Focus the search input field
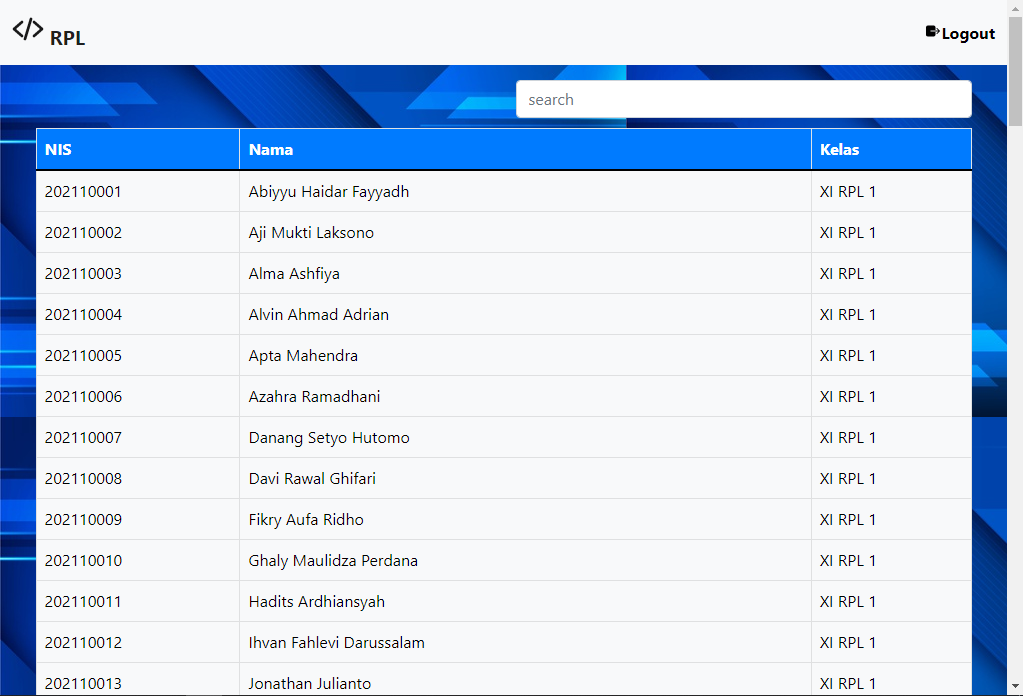The image size is (1023, 696). coord(744,99)
